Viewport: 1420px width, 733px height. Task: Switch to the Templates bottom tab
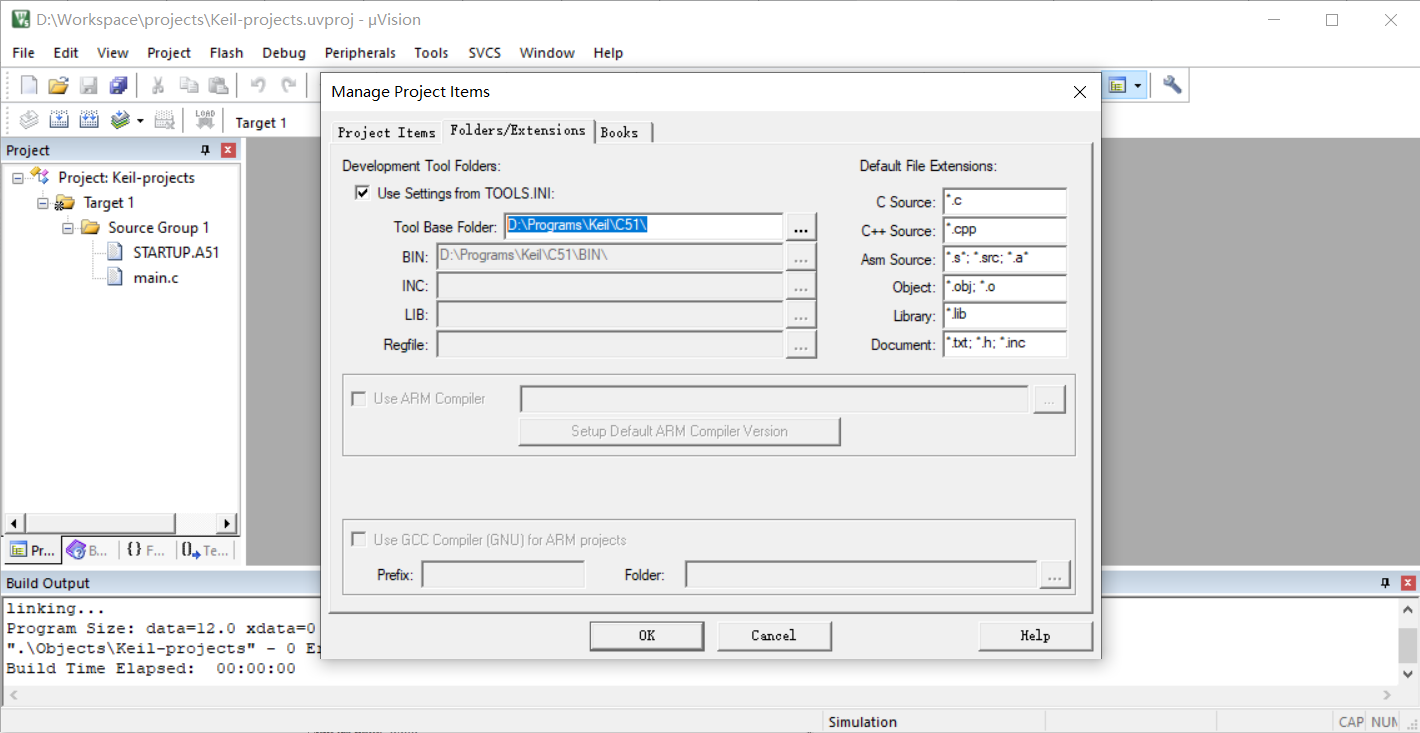tap(205, 550)
